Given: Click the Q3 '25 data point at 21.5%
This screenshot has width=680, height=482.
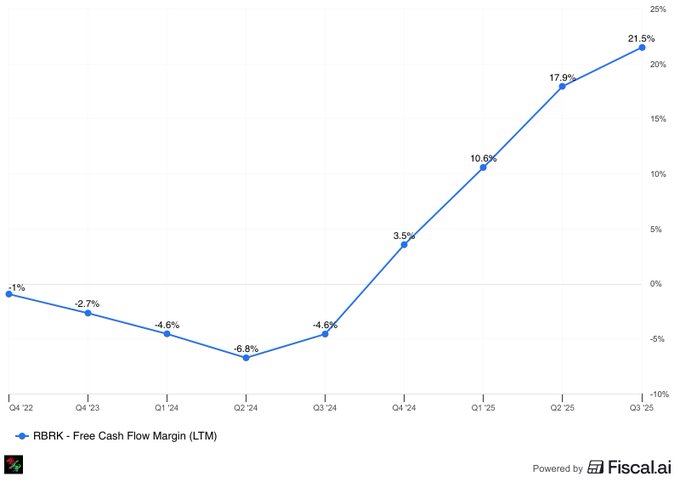Looking at the screenshot, I should (x=641, y=47).
